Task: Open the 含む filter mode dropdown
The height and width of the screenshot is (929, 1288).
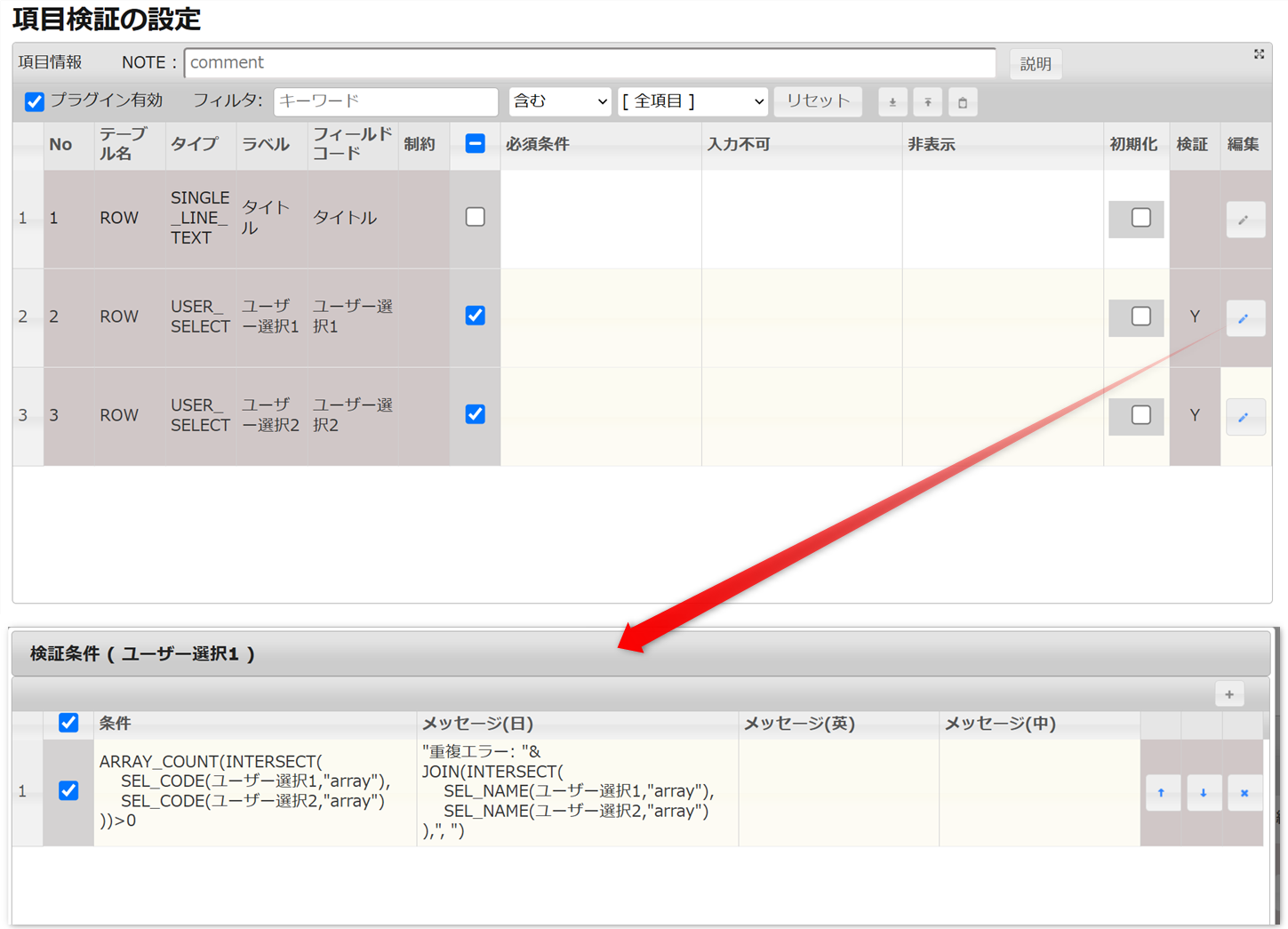Action: click(560, 101)
